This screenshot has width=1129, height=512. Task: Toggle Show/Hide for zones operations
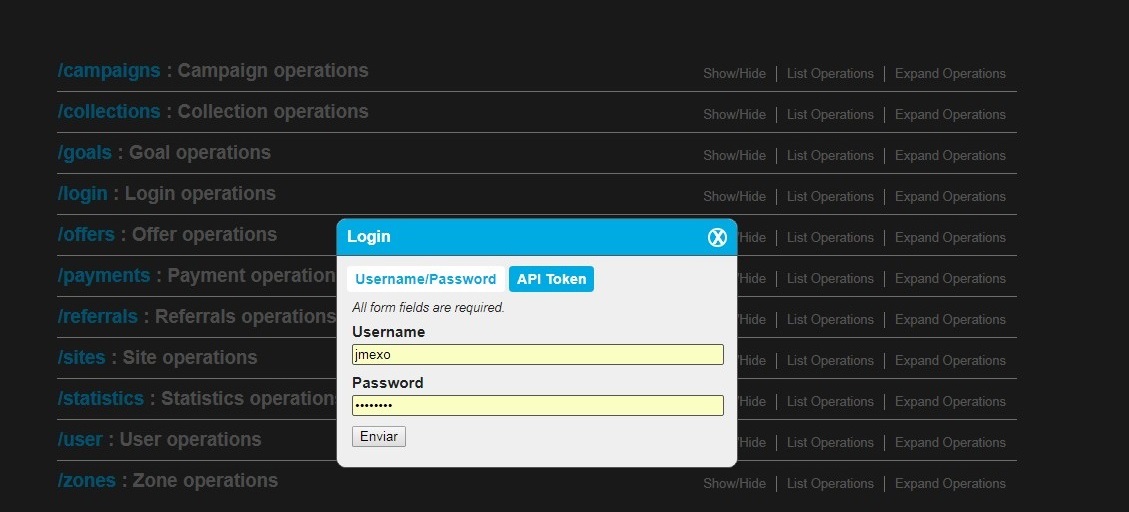(x=734, y=484)
